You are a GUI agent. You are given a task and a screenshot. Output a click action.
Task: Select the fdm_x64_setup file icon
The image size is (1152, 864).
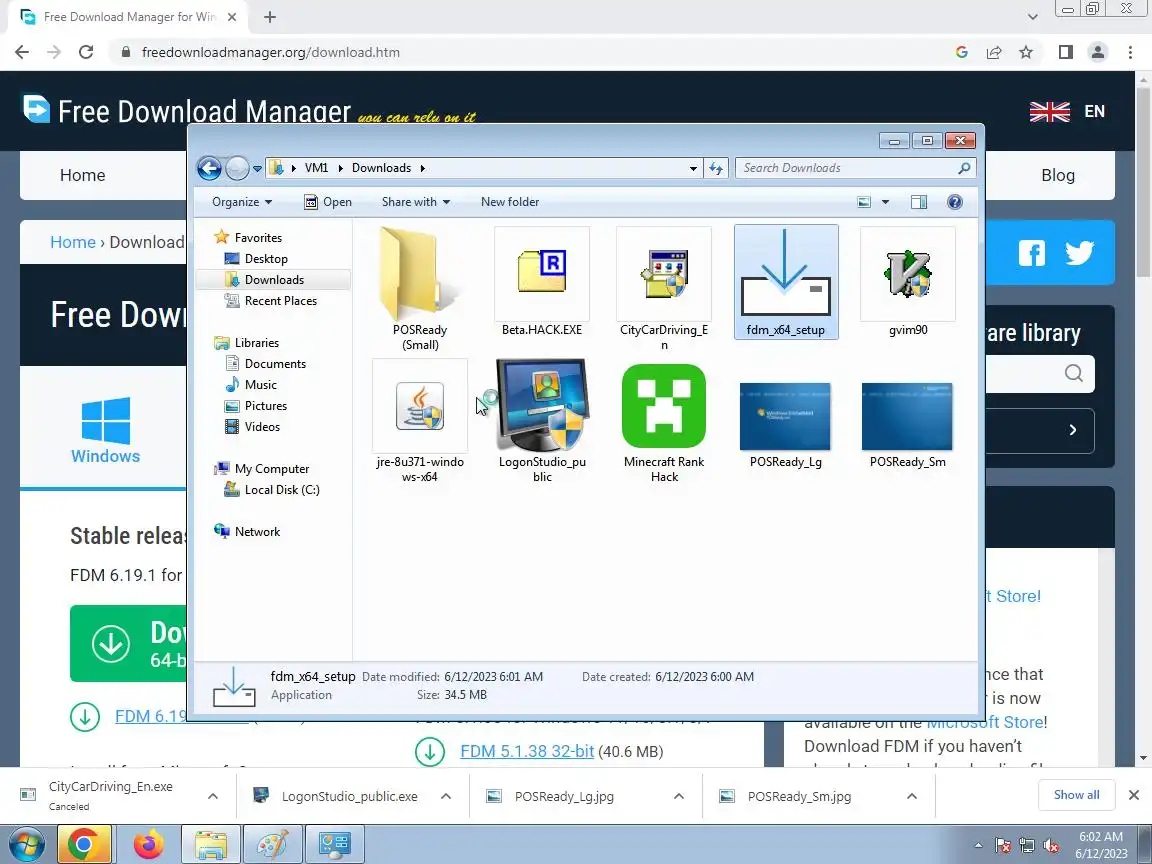(785, 272)
